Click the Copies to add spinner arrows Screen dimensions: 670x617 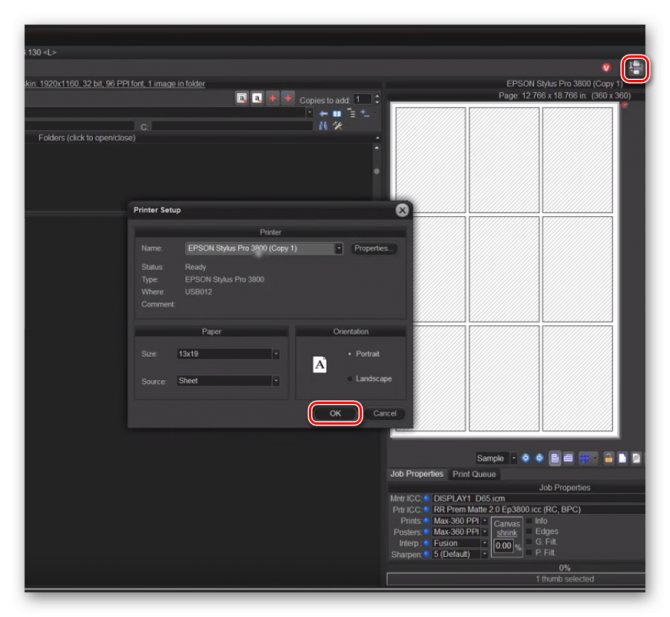pyautogui.click(x=377, y=99)
